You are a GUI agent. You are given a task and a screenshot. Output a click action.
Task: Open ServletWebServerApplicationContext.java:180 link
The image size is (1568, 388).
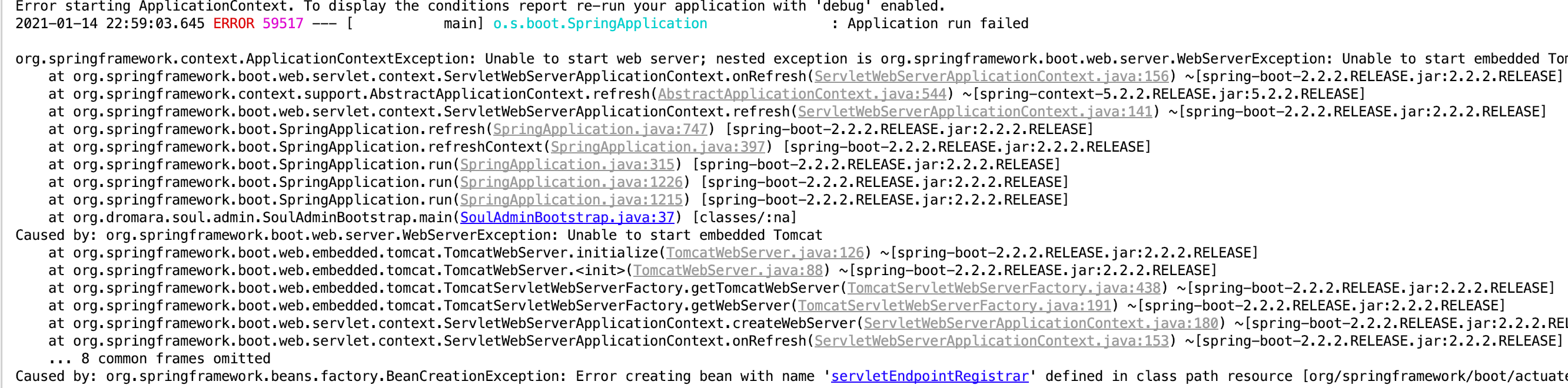pos(1041,323)
